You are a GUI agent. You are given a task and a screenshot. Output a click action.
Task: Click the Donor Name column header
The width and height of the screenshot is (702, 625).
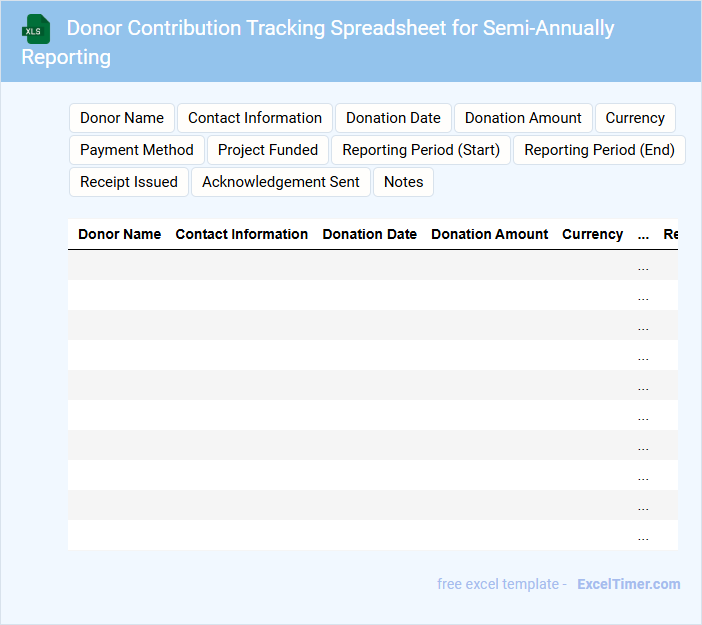click(120, 234)
